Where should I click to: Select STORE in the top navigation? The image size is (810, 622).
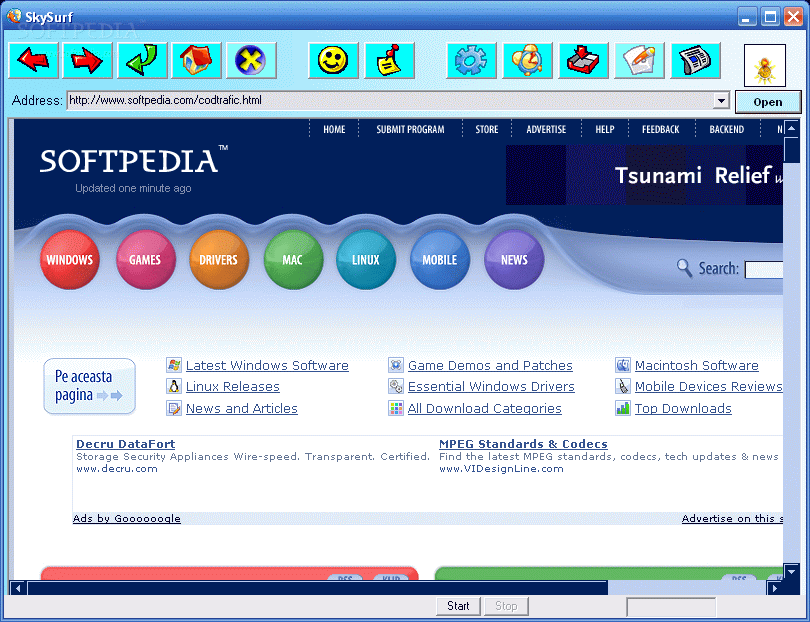click(487, 130)
